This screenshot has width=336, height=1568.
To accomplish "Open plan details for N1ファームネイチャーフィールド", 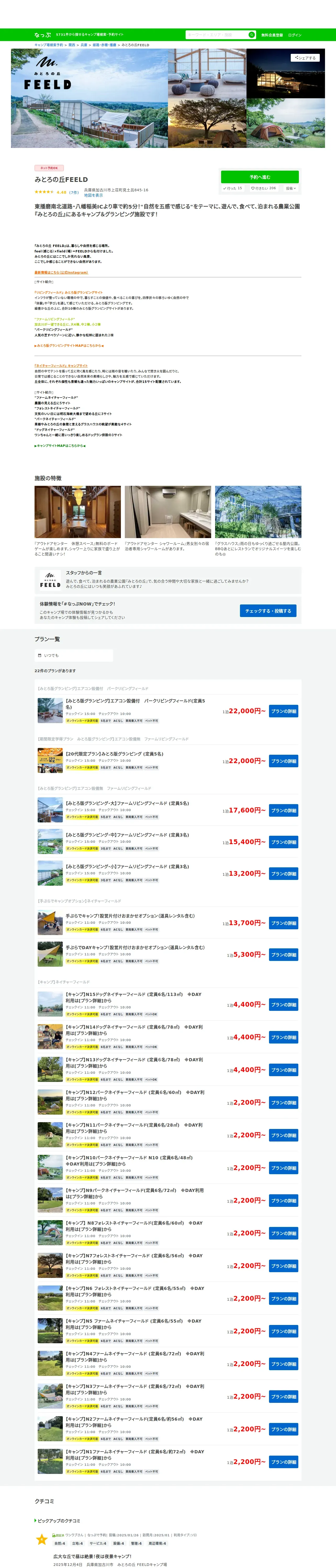I will point(284,1462).
